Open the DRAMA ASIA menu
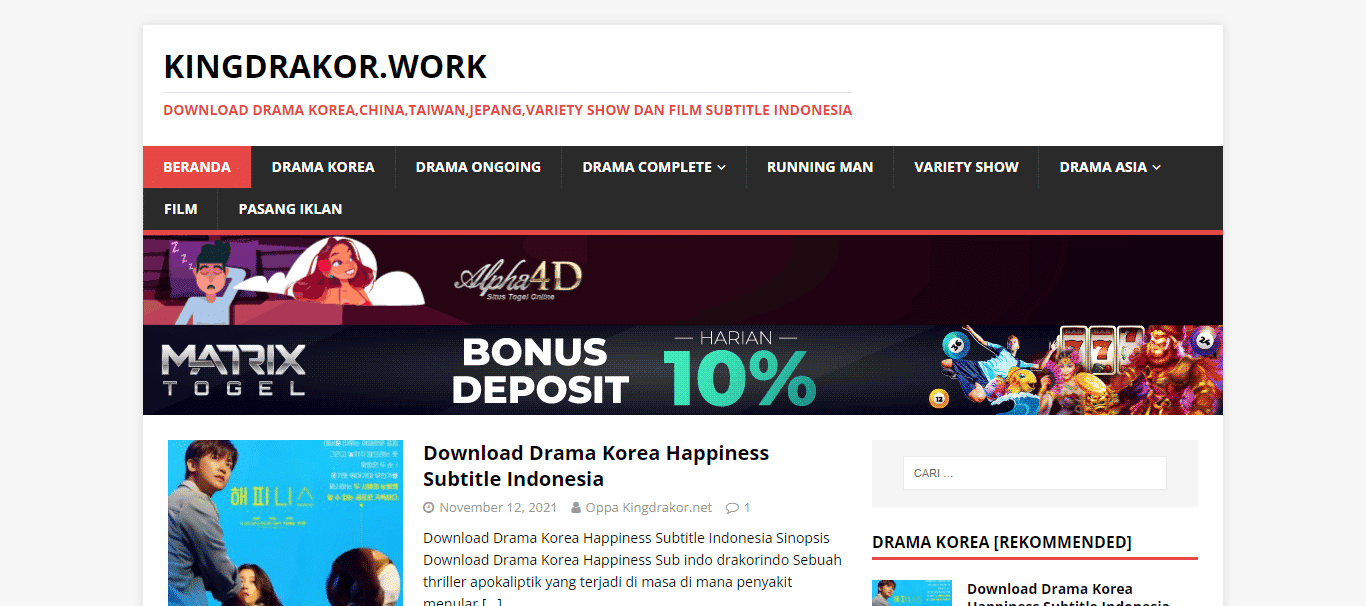 coord(1110,167)
